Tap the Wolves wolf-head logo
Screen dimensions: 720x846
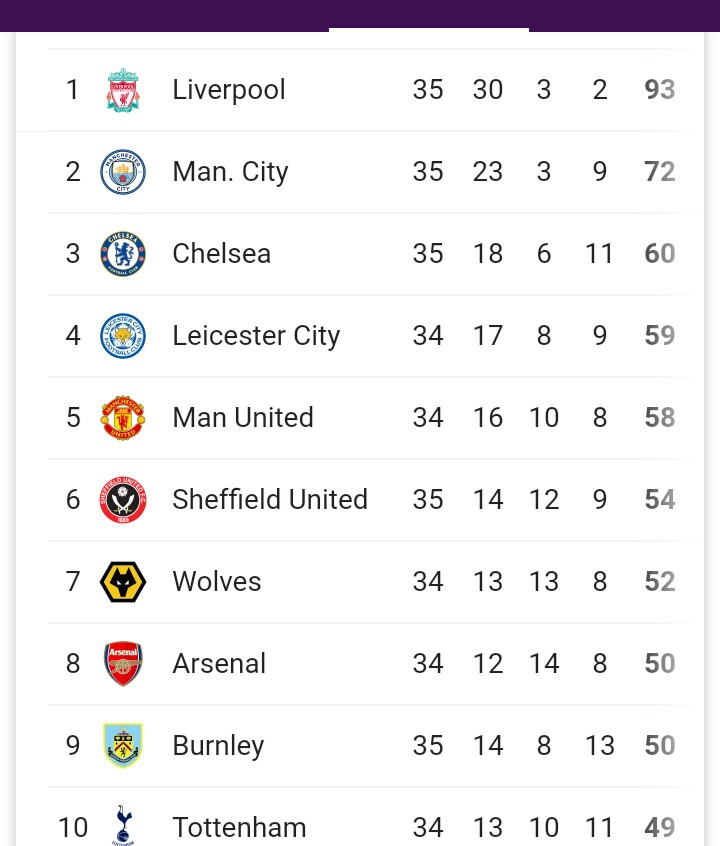123,582
